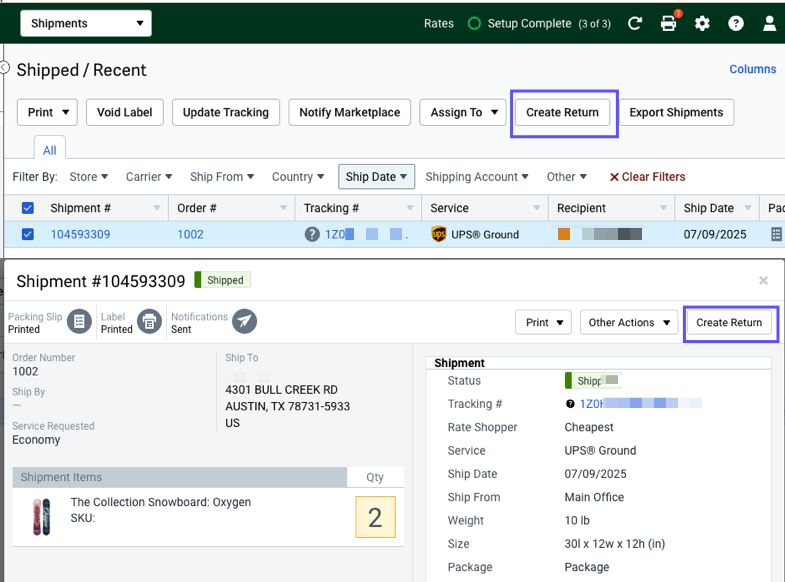Expand the Ship Date filter dropdown
The height and width of the screenshot is (582, 785).
[376, 177]
